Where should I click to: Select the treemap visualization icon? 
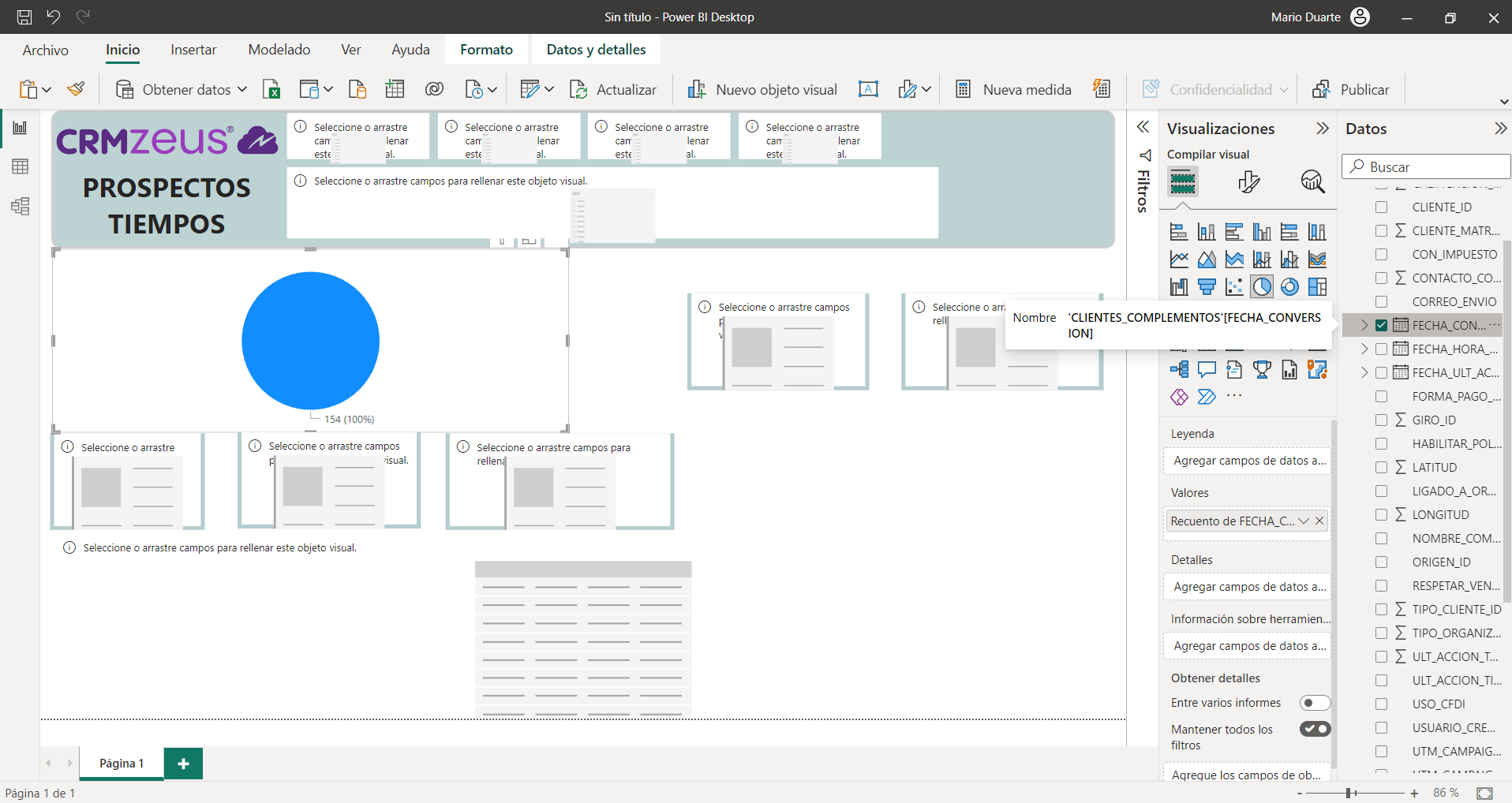coord(1317,287)
